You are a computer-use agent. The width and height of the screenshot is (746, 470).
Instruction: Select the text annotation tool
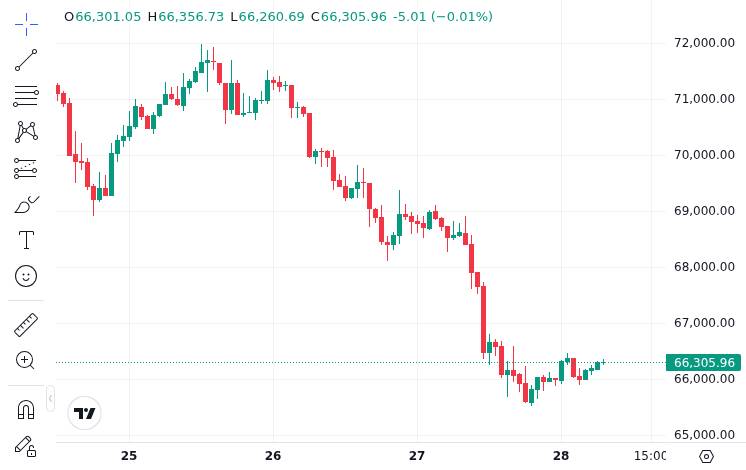26,240
